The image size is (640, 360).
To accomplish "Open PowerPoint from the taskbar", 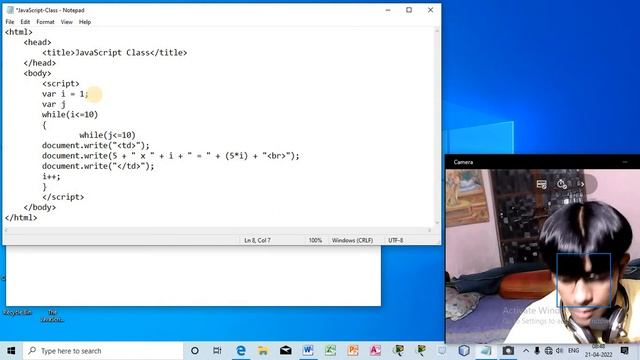I will pos(353,351).
